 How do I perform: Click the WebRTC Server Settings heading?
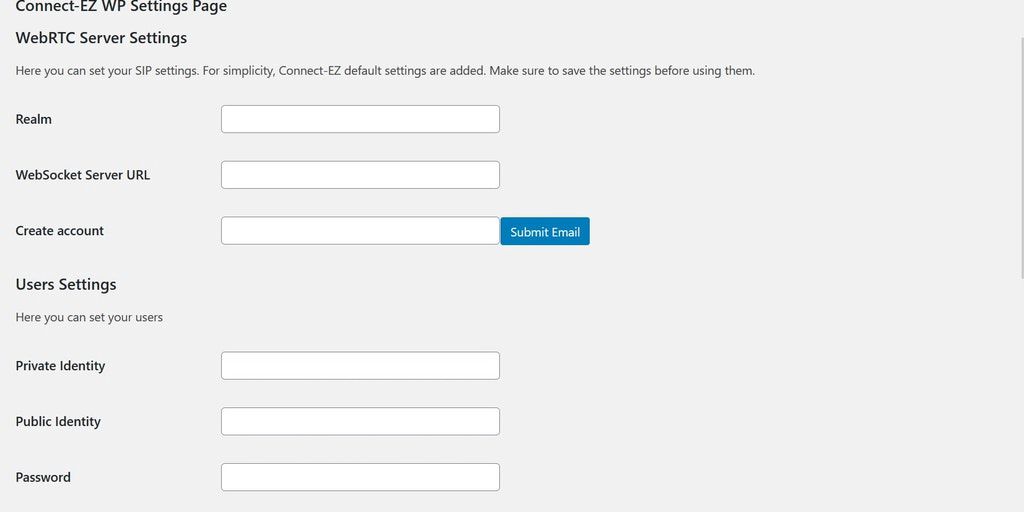coord(101,38)
